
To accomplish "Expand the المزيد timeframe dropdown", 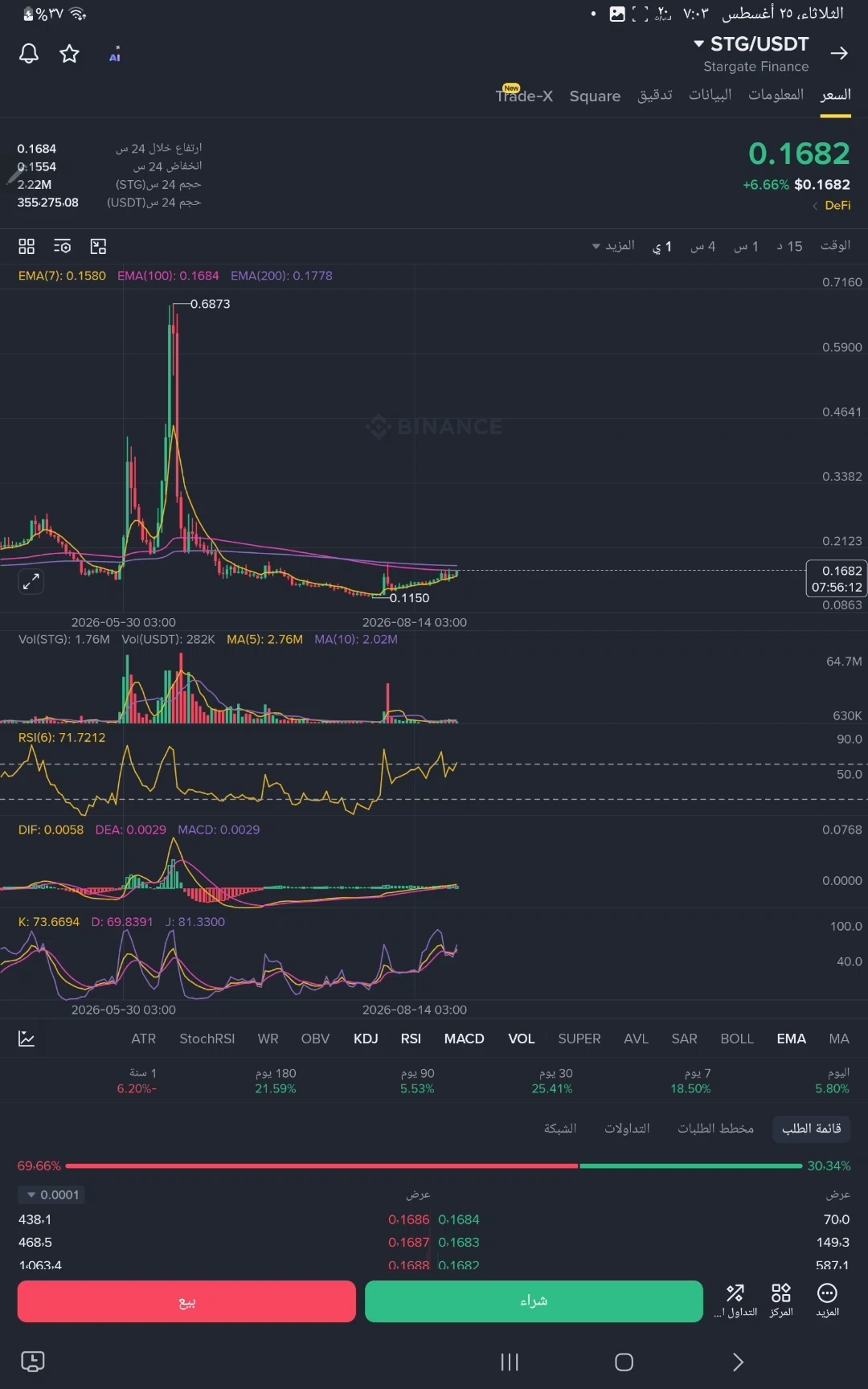I will click(x=613, y=246).
